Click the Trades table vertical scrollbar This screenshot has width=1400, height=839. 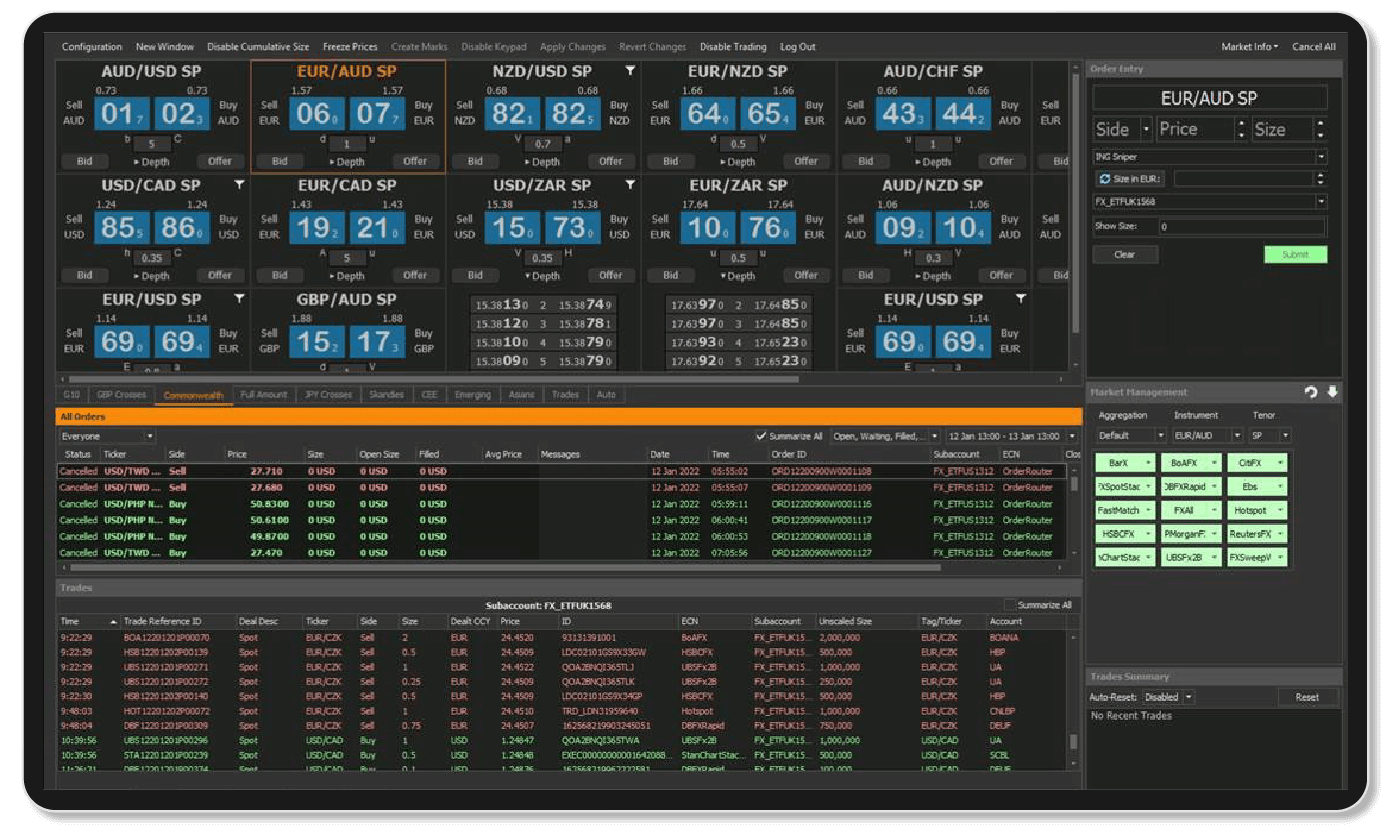[x=1074, y=741]
